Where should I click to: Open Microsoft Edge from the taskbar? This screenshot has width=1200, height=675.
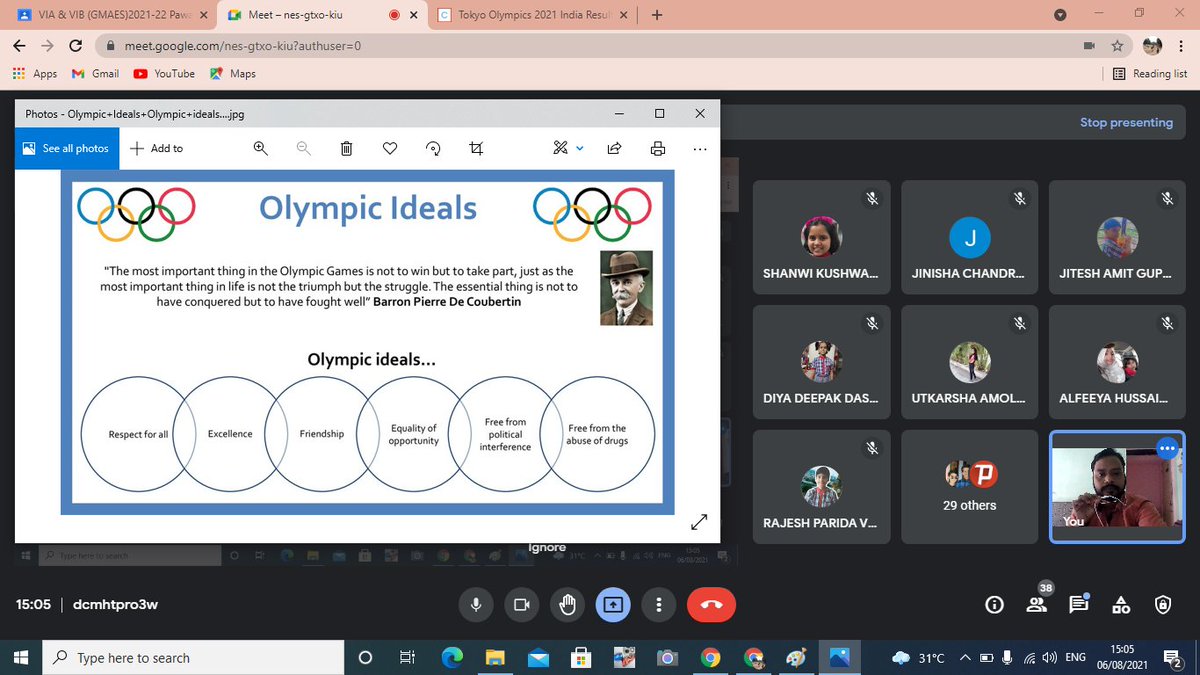pos(451,657)
